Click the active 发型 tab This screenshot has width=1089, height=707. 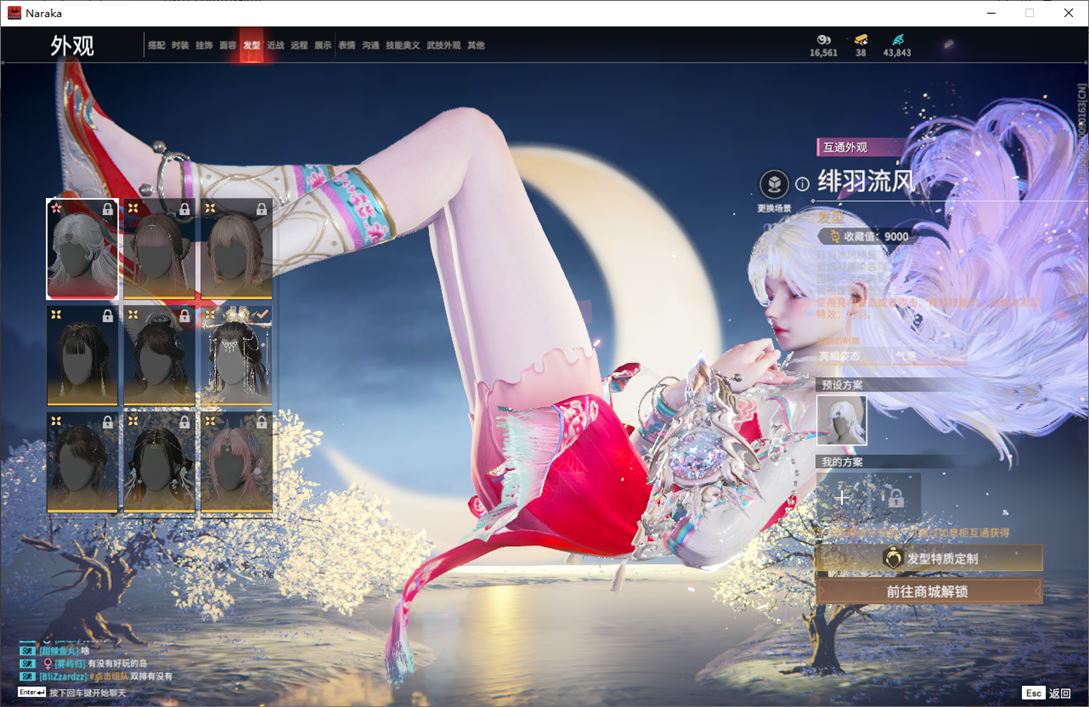coord(251,45)
